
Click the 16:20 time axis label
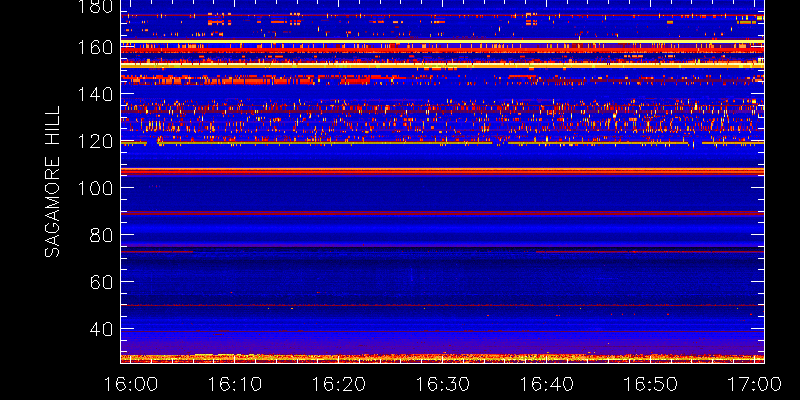[x=338, y=384]
